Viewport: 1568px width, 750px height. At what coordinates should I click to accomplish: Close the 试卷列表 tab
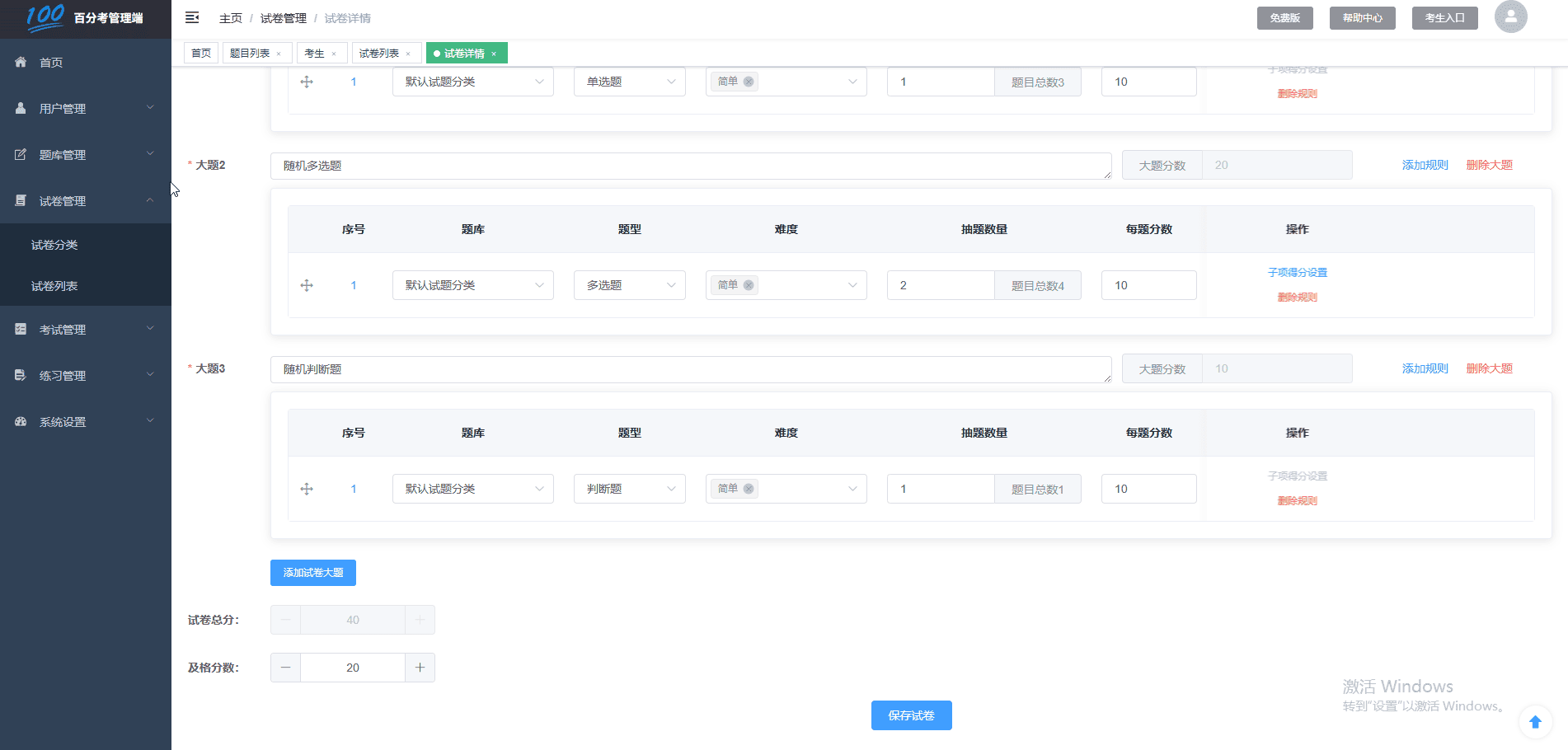408,54
